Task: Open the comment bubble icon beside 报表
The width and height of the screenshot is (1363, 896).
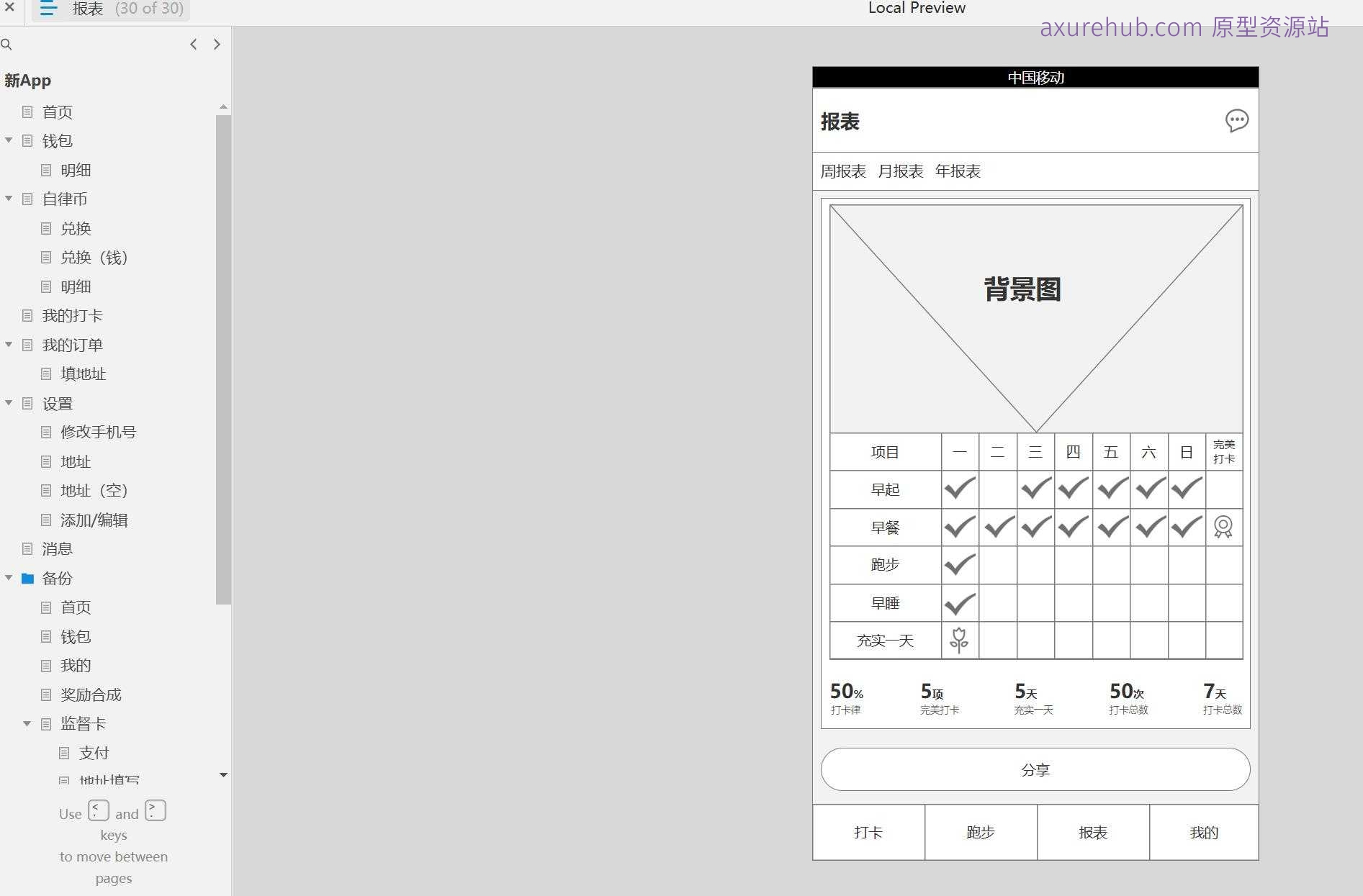Action: coord(1237,121)
